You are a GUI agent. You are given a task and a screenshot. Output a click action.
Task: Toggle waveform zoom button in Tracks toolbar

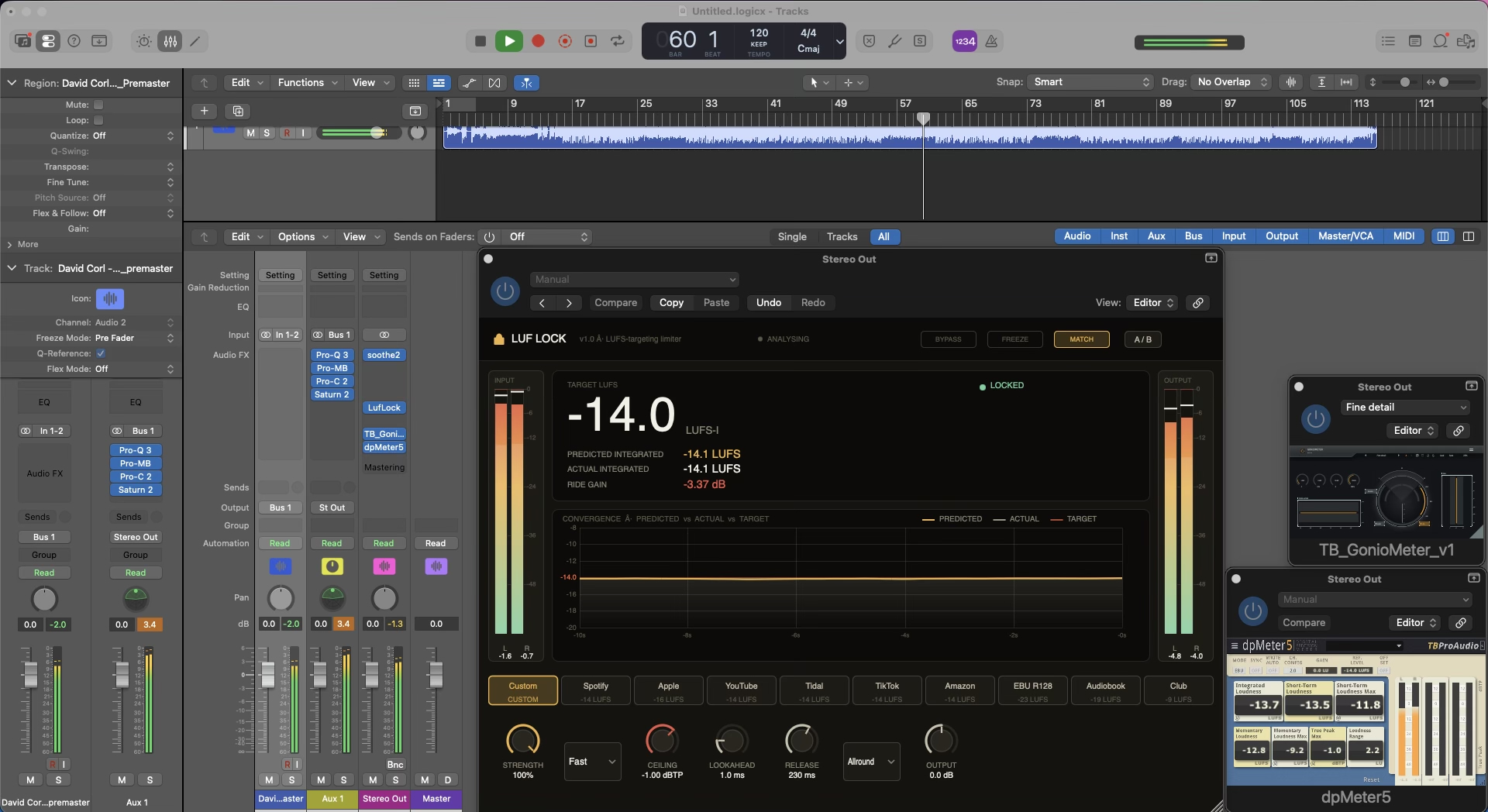(1290, 82)
